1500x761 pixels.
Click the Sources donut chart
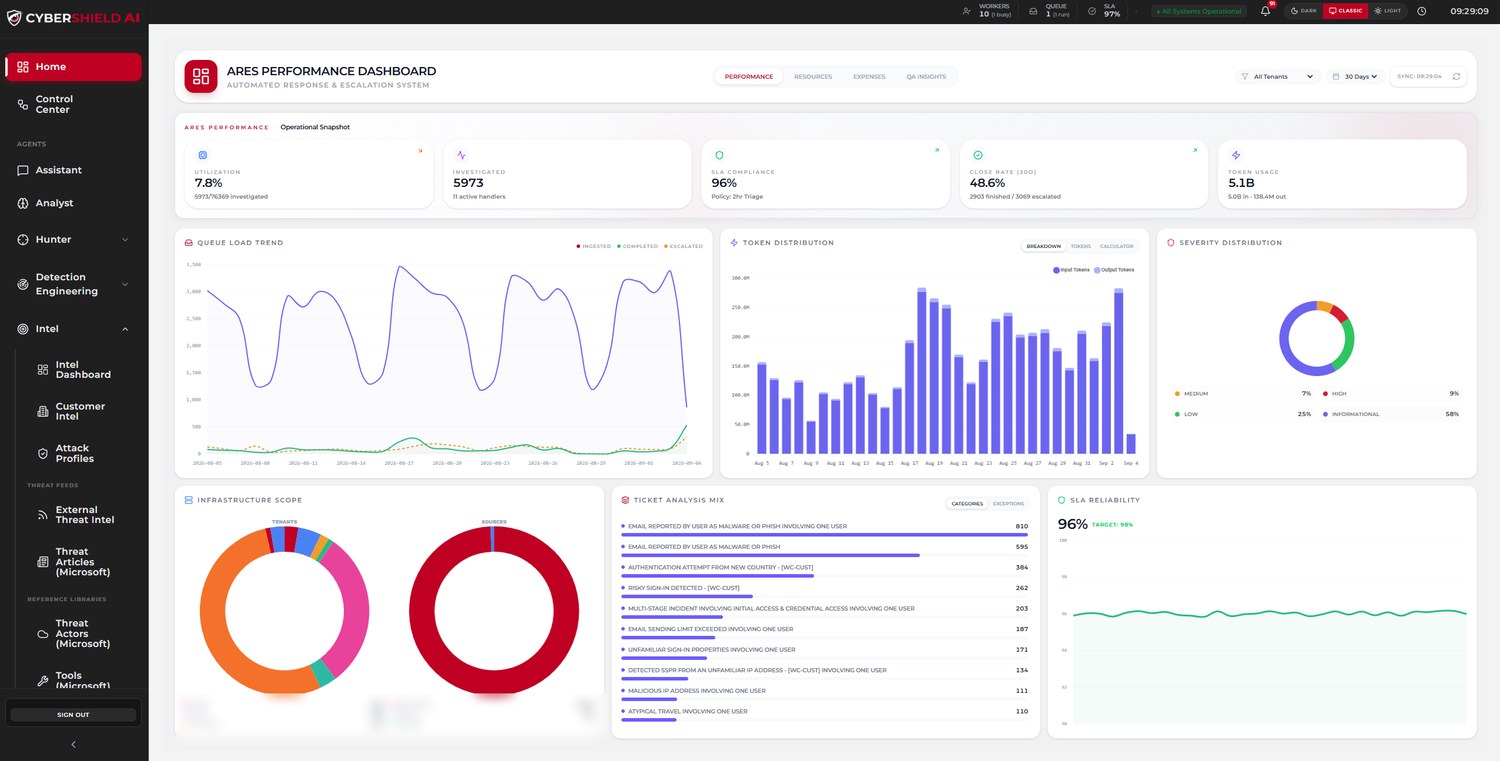(x=494, y=610)
